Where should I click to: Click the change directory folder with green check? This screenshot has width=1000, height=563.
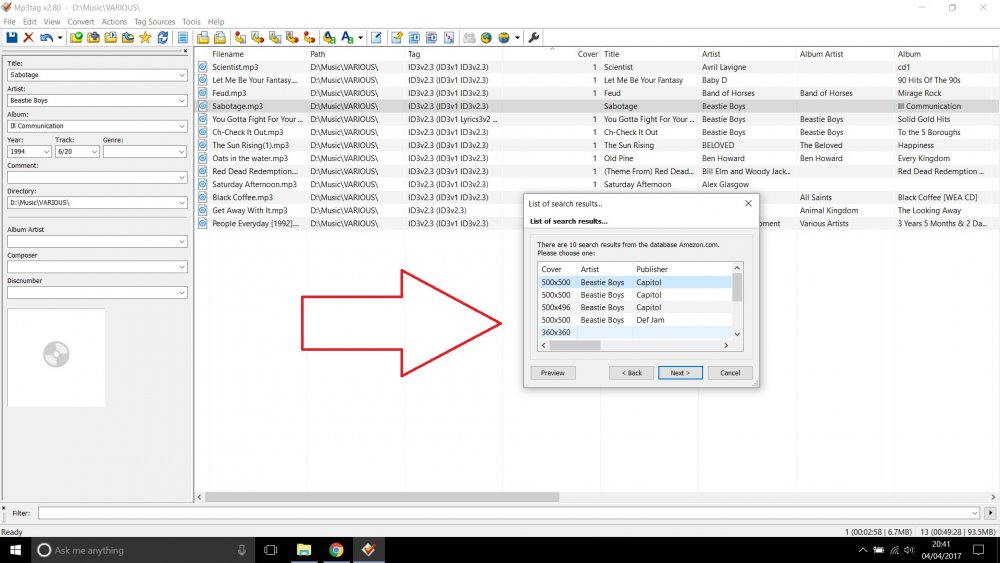coord(76,38)
